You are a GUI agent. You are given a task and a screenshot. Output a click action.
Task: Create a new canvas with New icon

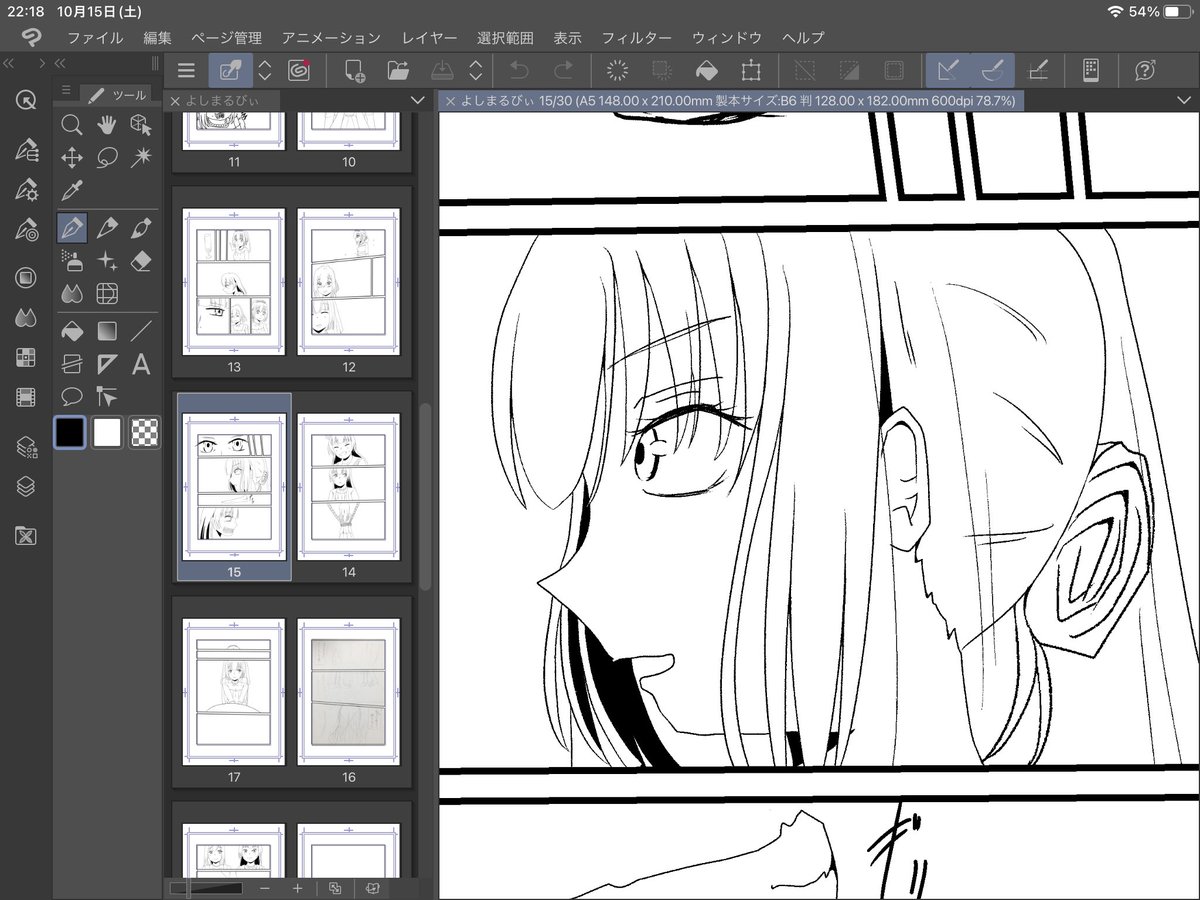coord(354,70)
